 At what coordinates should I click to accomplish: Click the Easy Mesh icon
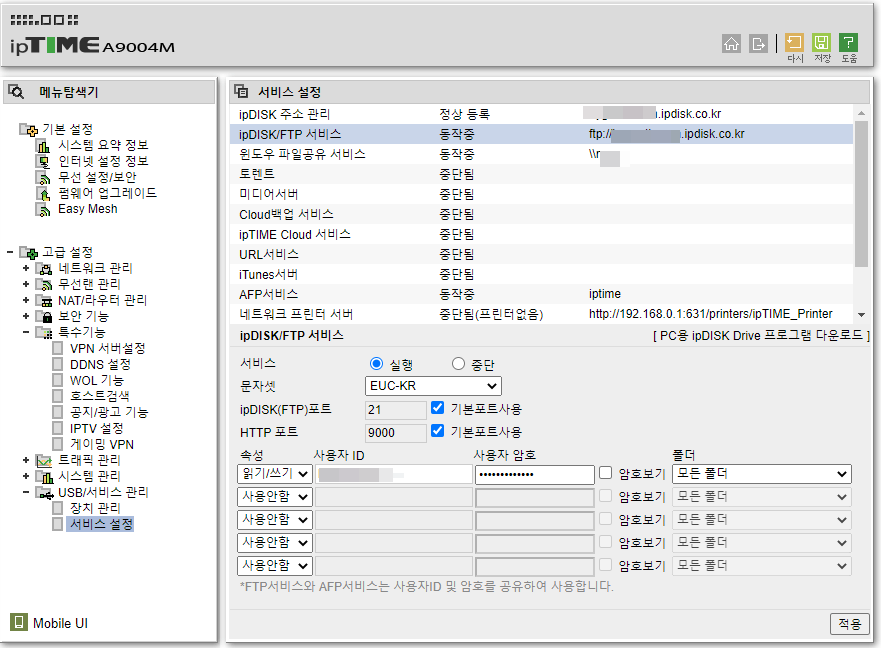(x=43, y=210)
